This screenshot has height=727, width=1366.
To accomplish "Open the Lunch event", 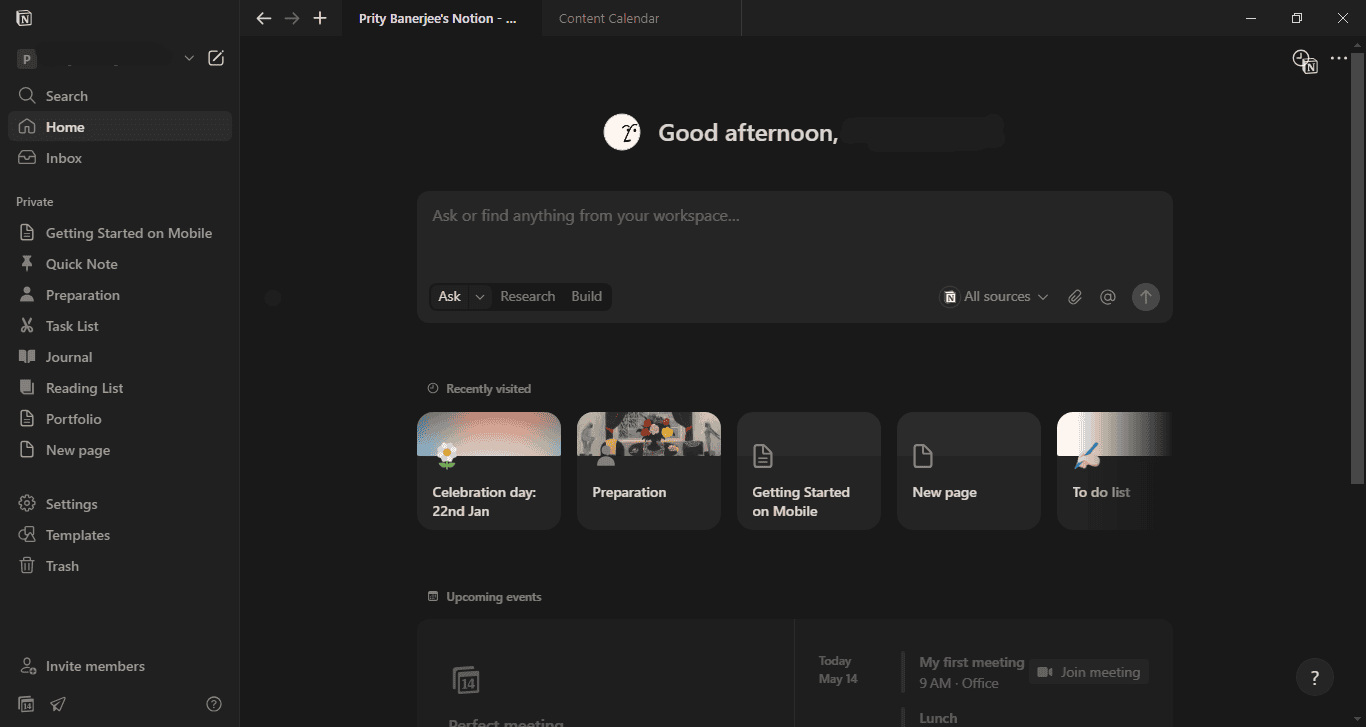I will pyautogui.click(x=938, y=718).
